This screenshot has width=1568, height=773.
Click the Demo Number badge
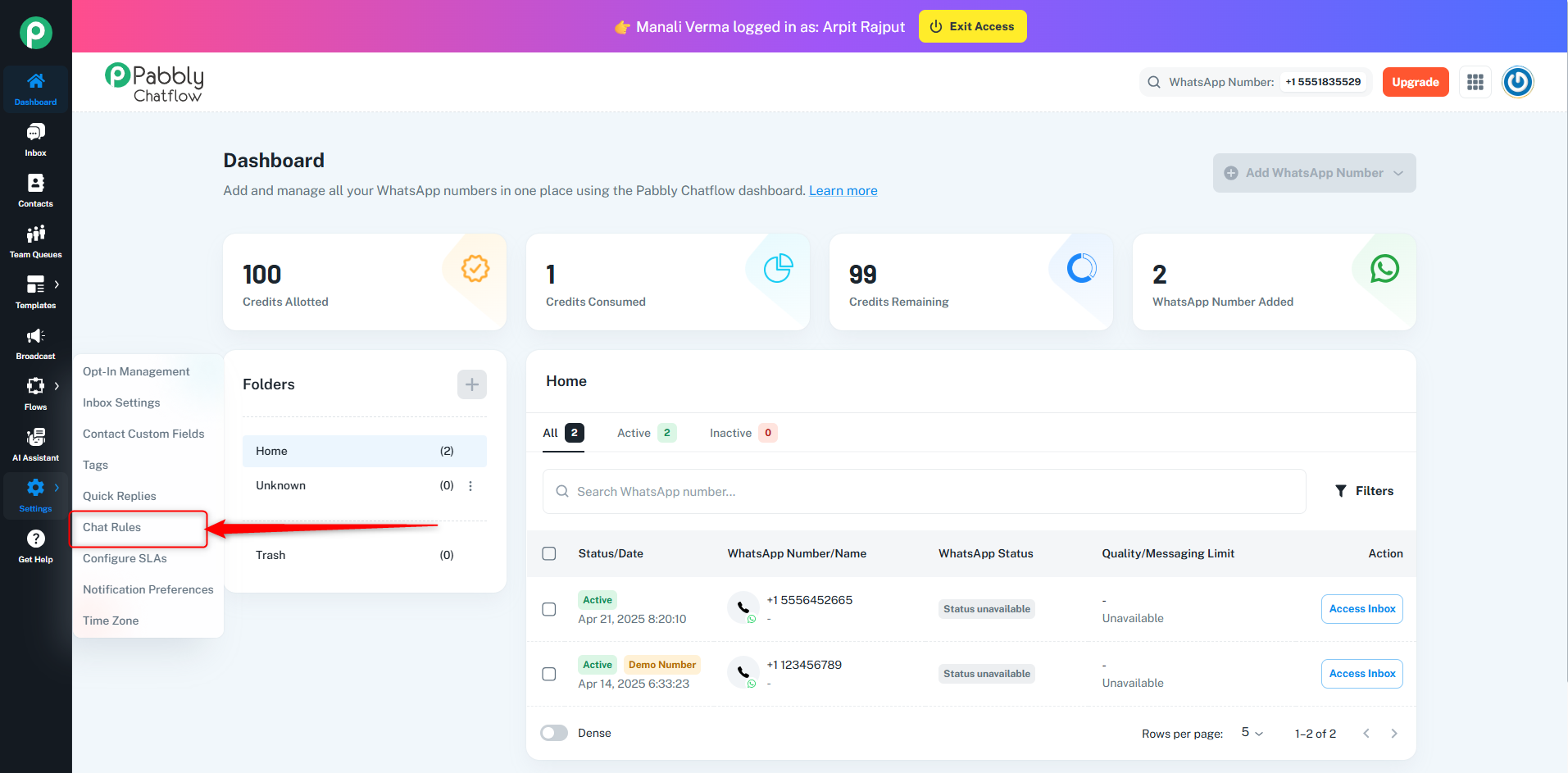click(662, 665)
